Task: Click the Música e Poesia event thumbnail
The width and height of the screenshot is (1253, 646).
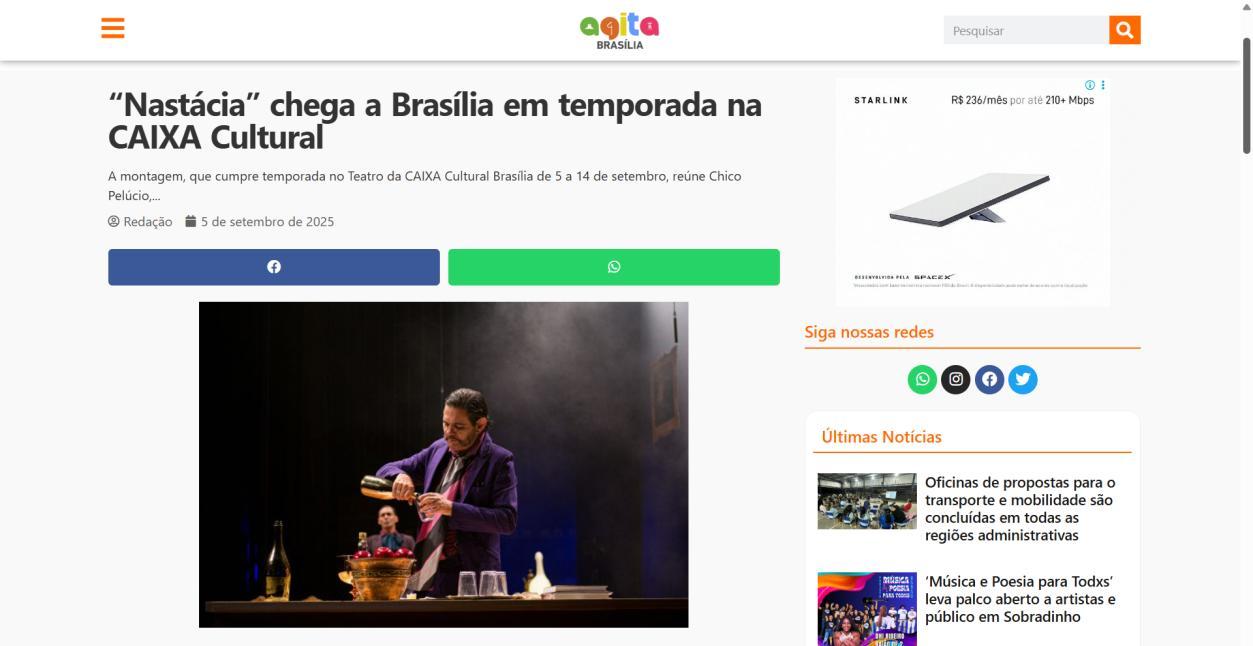Action: pyautogui.click(x=867, y=609)
